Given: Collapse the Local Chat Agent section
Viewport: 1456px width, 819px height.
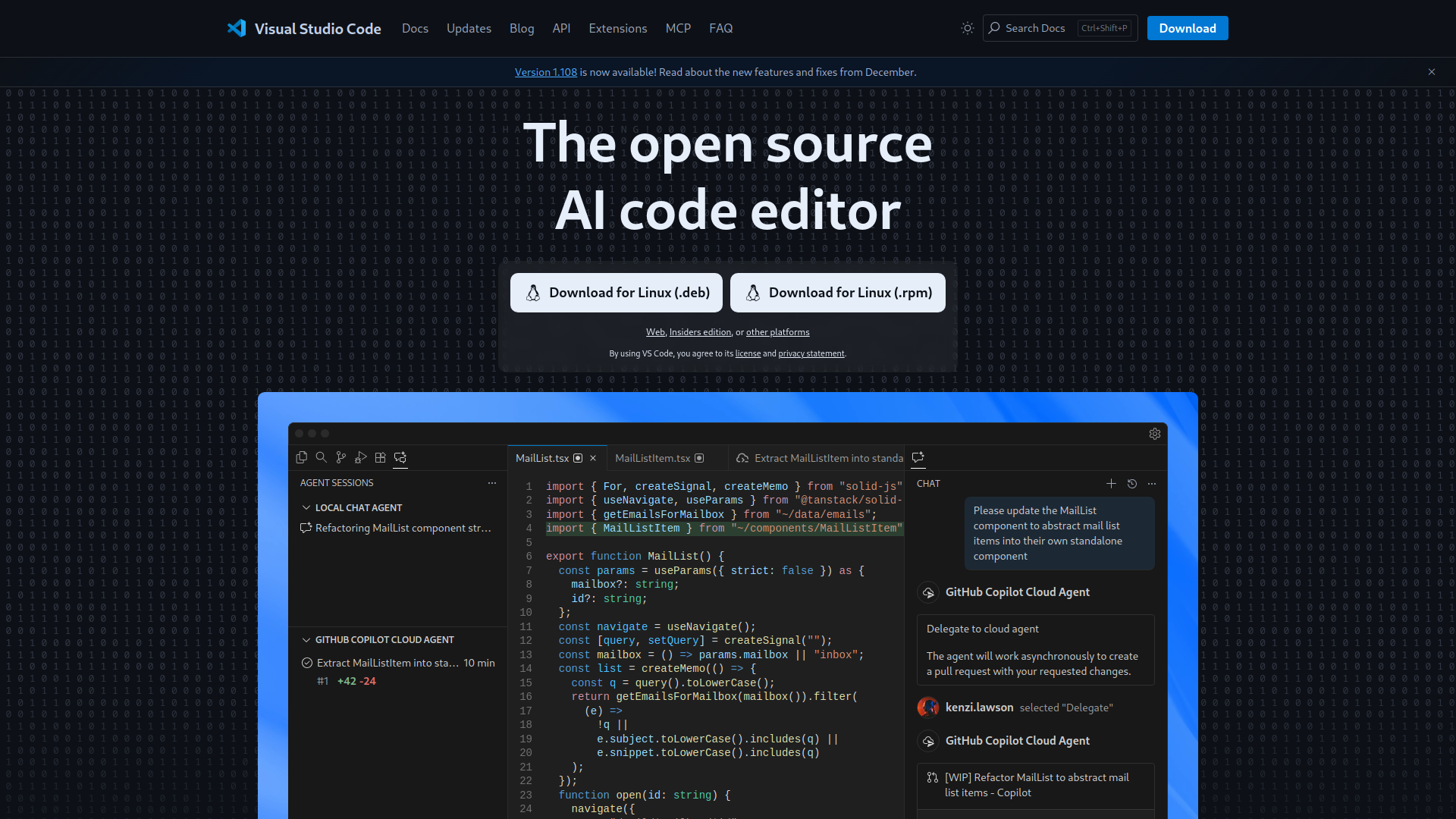Looking at the screenshot, I should point(306,507).
